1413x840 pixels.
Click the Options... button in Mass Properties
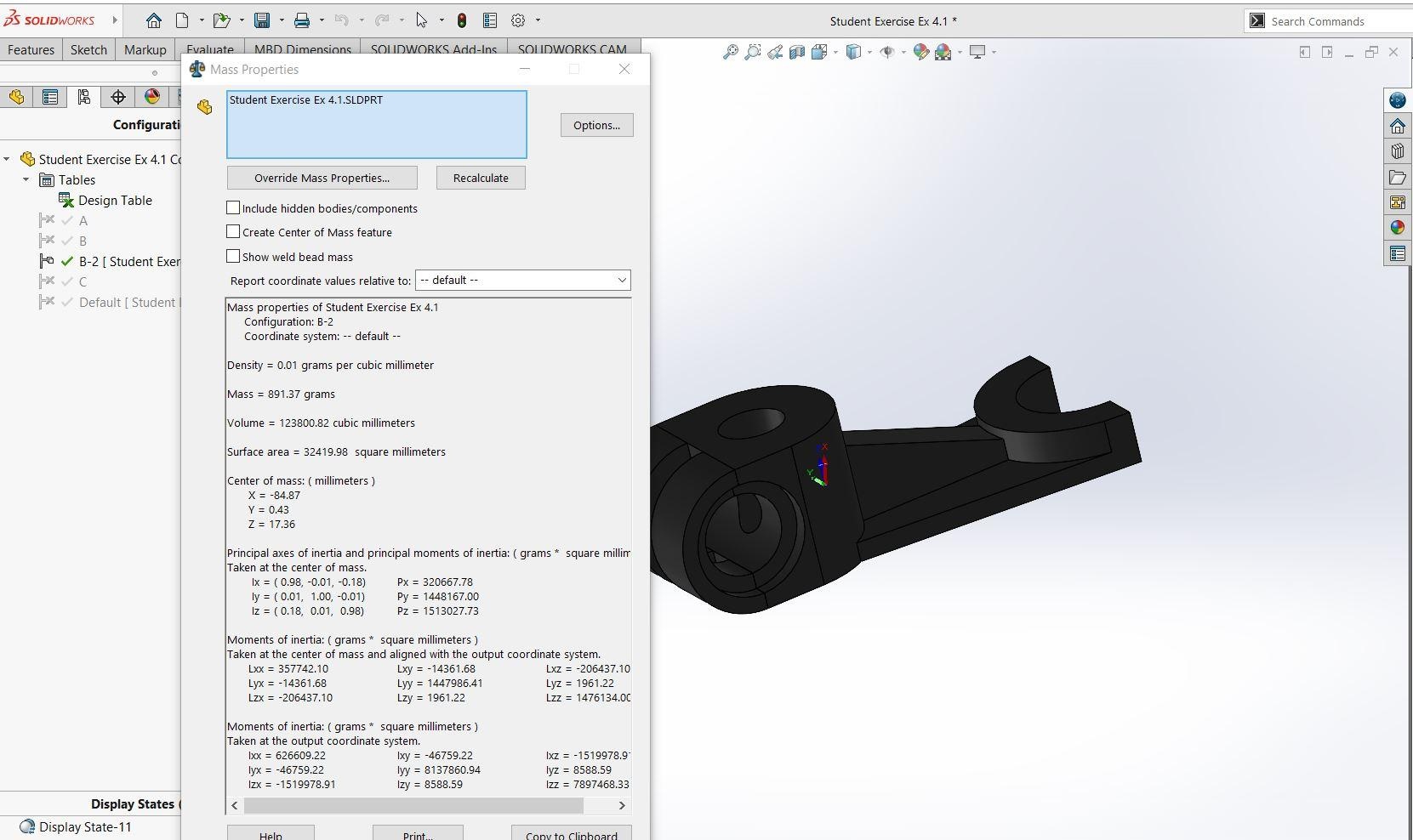coord(596,125)
